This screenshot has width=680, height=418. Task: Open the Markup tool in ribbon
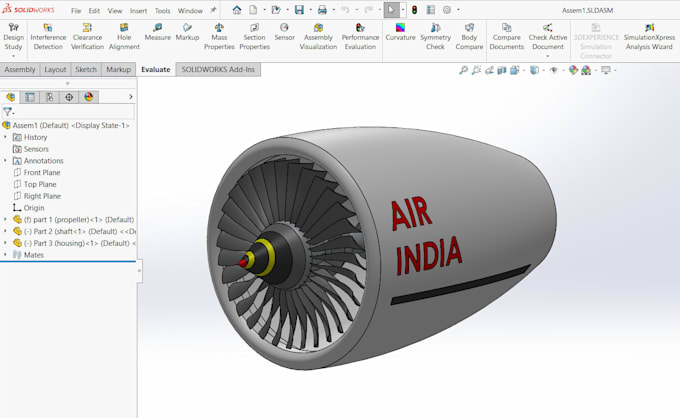click(187, 33)
